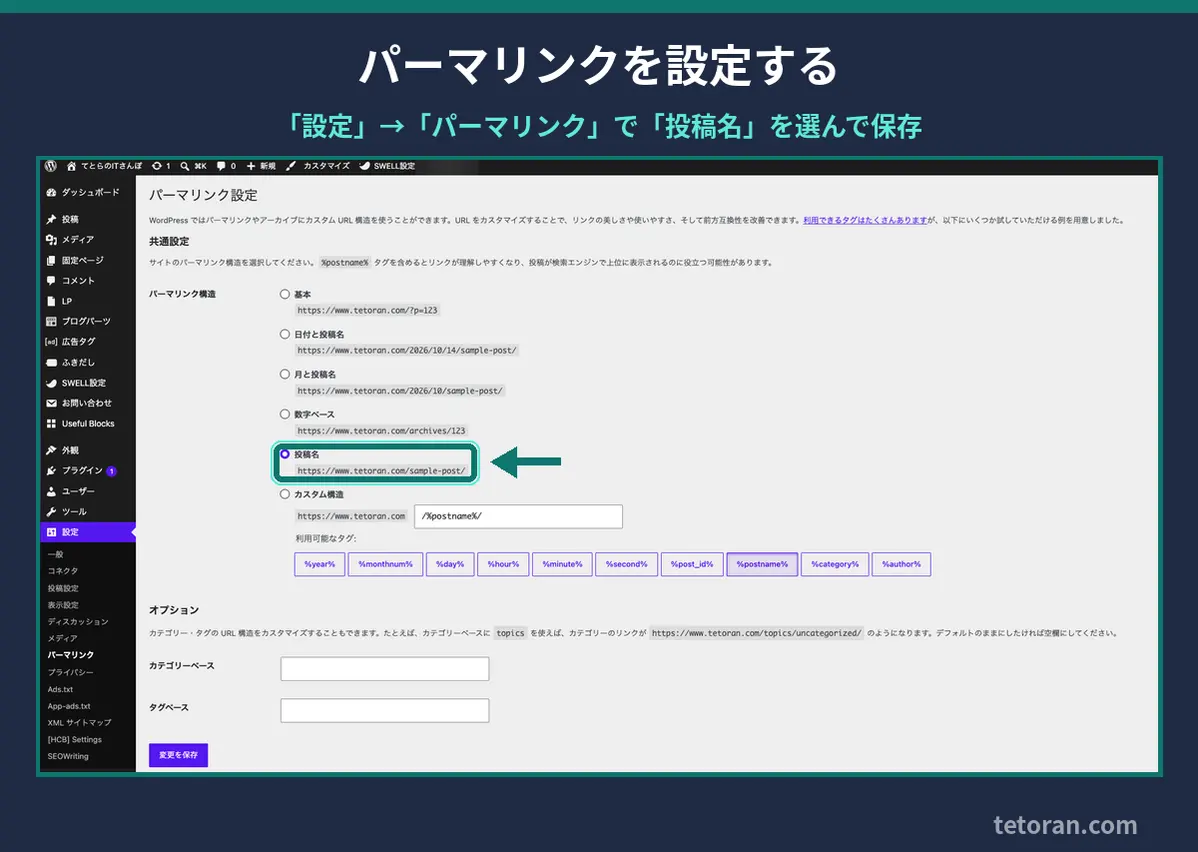Open the site home icon in admin bar

(71, 166)
